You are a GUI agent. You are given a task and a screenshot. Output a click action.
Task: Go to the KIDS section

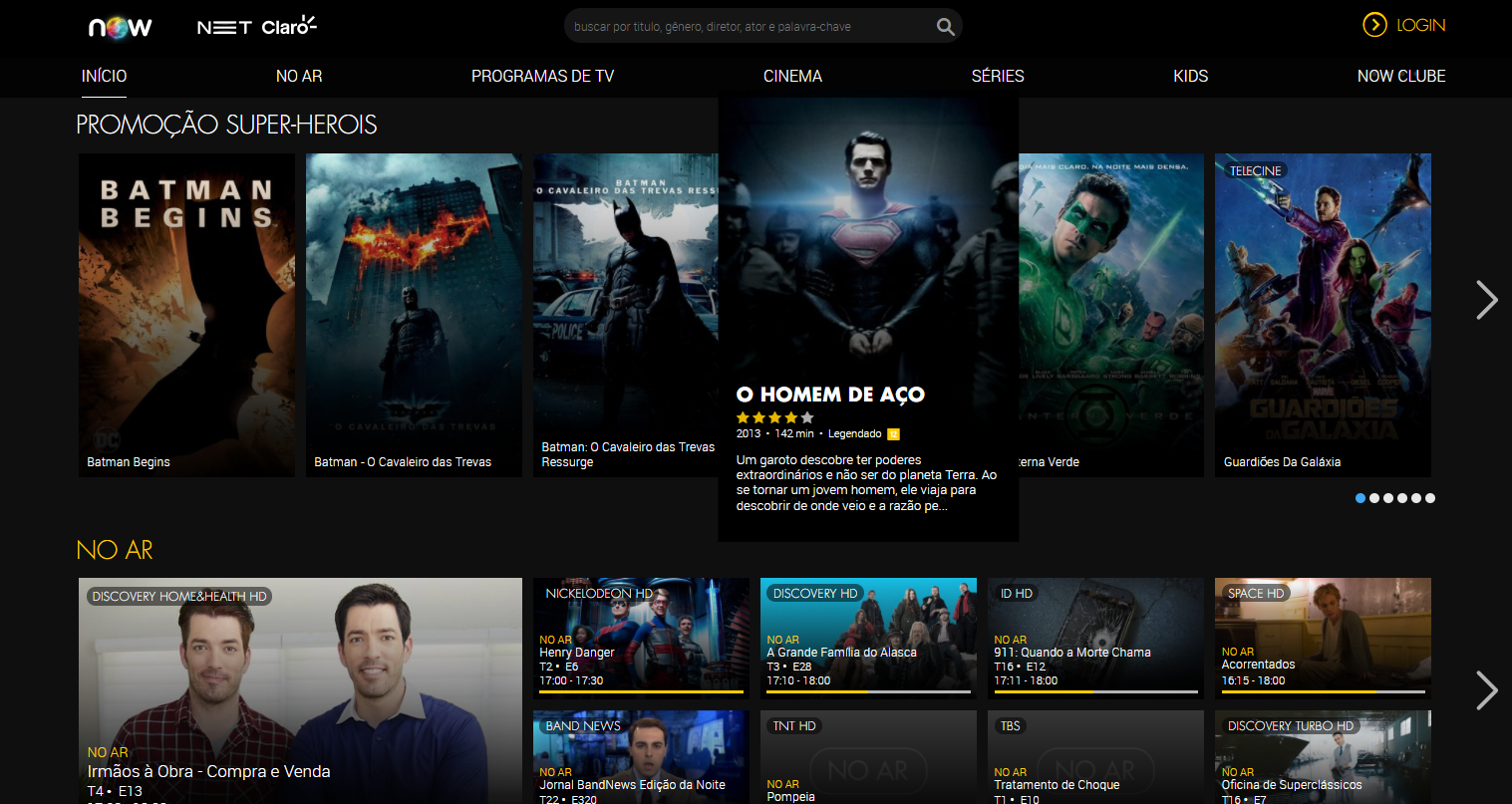[1190, 76]
